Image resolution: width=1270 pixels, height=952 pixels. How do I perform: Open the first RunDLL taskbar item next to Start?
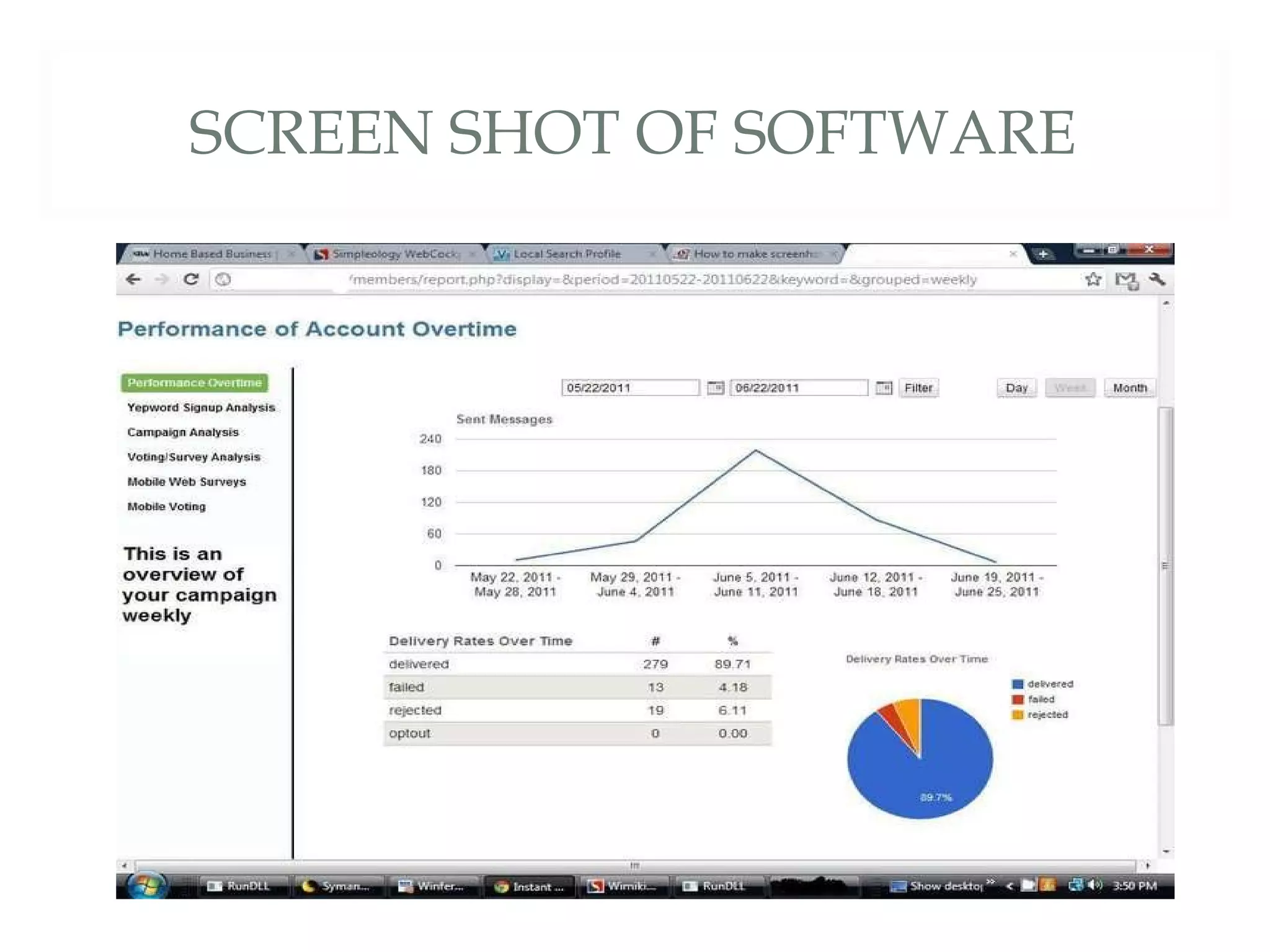242,886
